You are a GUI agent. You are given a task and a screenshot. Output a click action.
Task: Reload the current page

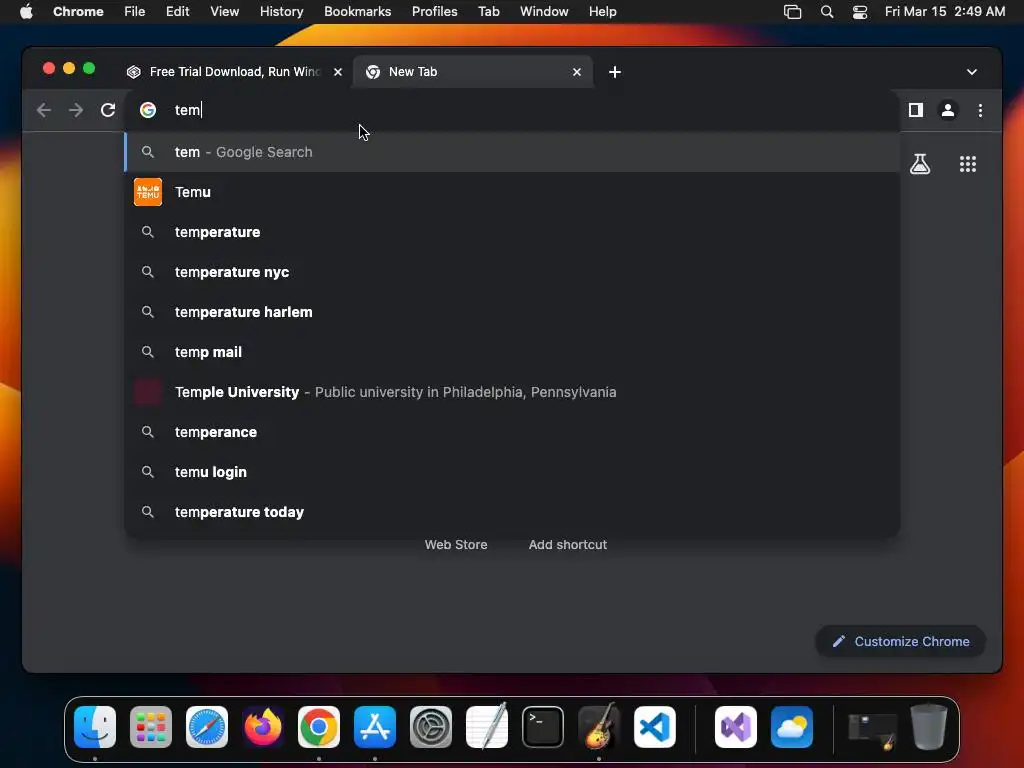(x=108, y=110)
